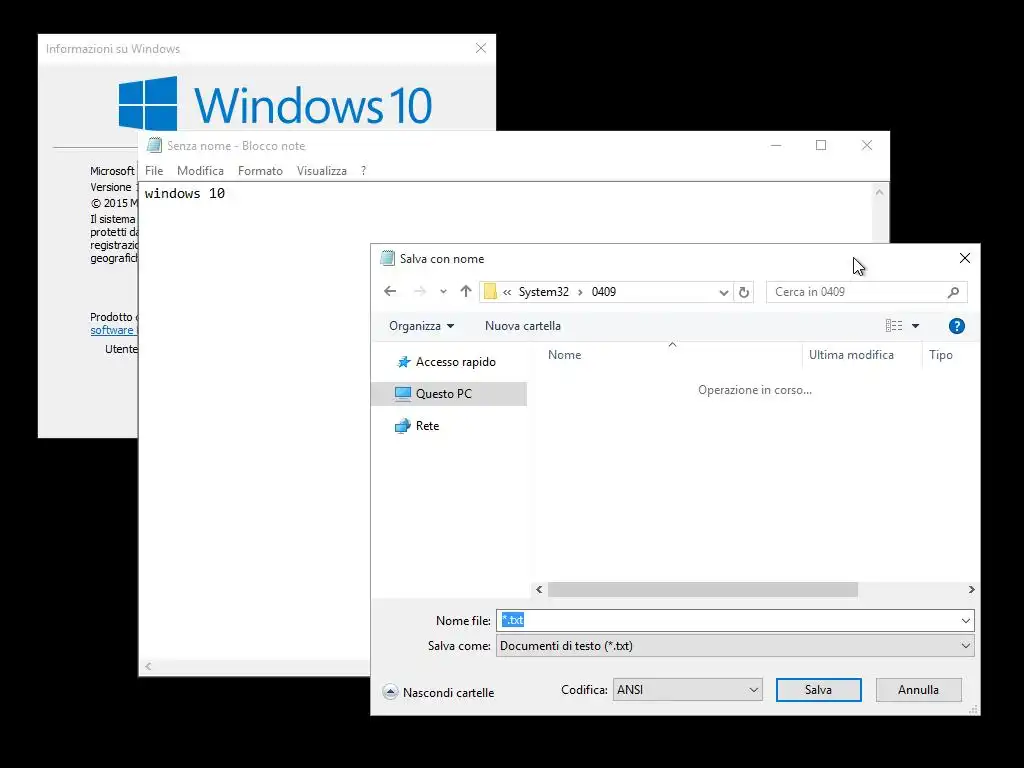Sort files by Nome column
The image size is (1024, 768).
564,355
